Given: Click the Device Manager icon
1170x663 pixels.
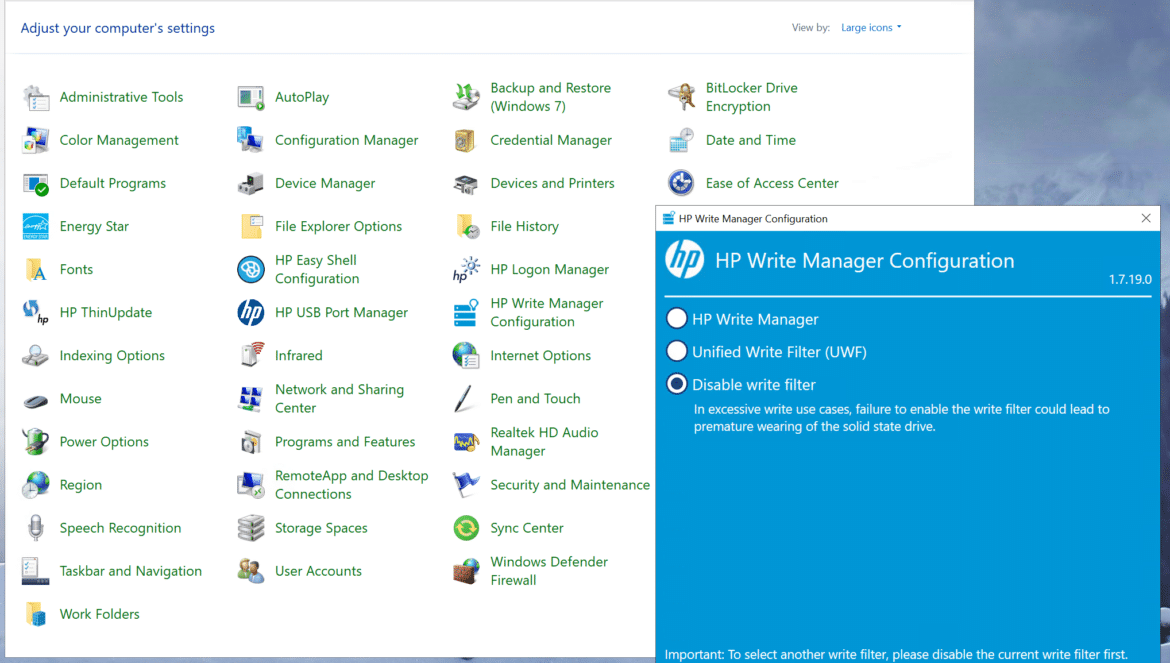Looking at the screenshot, I should pos(251,183).
